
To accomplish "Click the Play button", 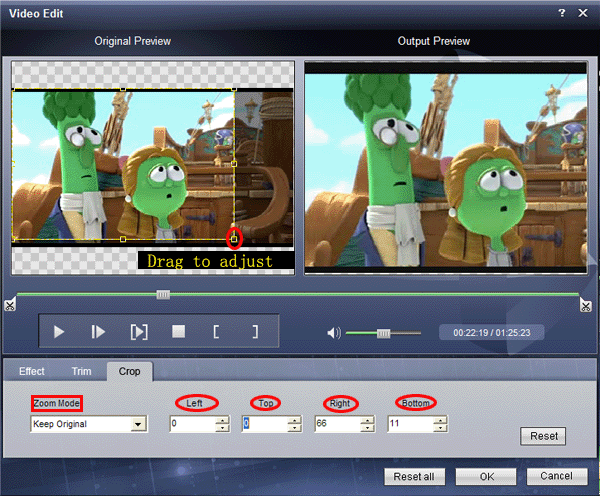I will point(59,332).
